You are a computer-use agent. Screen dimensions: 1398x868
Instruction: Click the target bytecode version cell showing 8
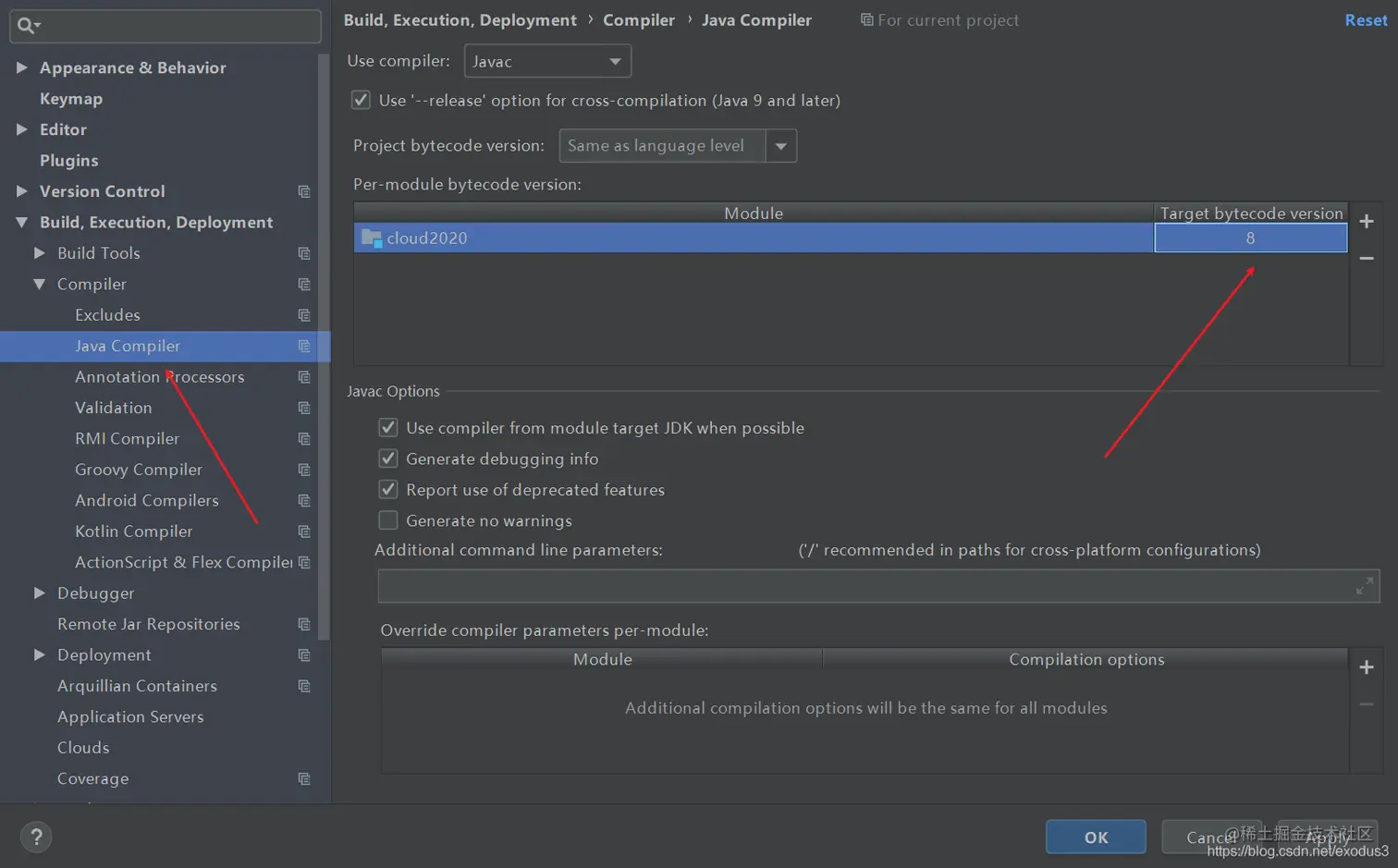tap(1250, 238)
